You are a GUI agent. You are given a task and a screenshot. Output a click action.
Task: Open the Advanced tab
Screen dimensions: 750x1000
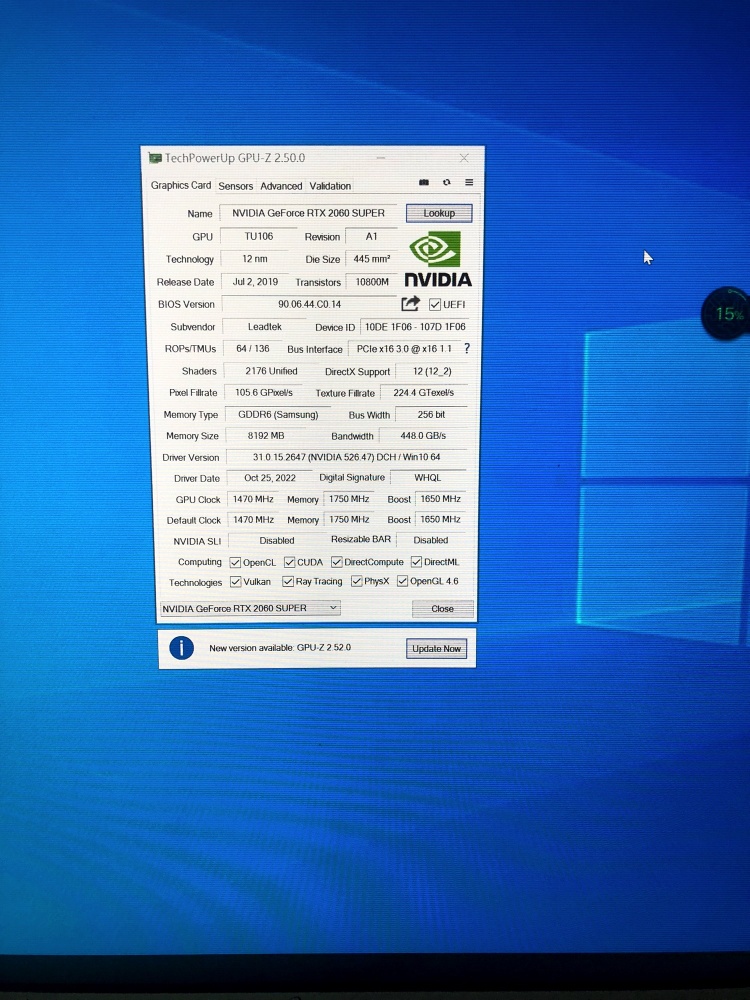tap(281, 186)
